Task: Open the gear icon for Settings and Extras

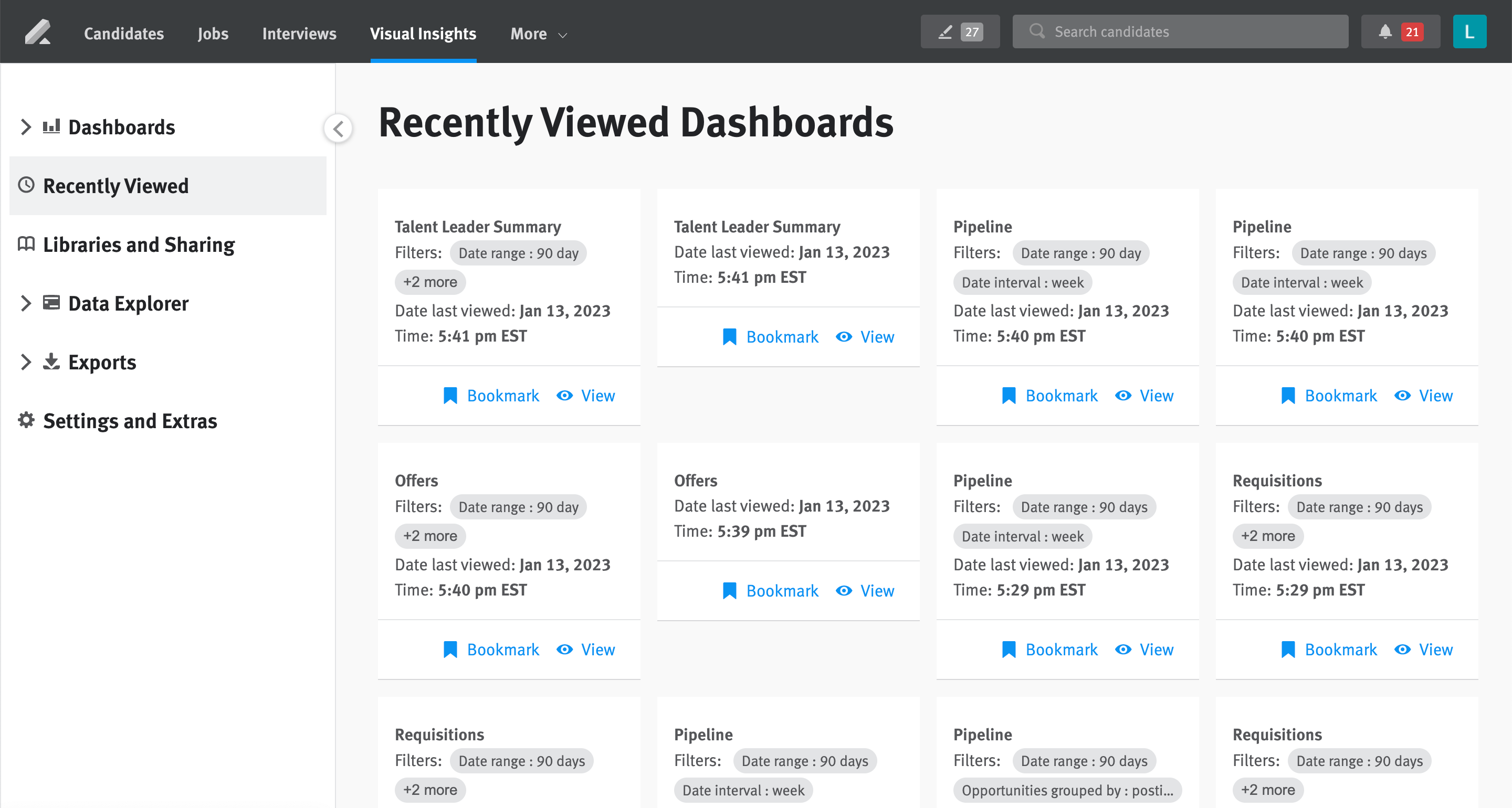Action: (26, 420)
